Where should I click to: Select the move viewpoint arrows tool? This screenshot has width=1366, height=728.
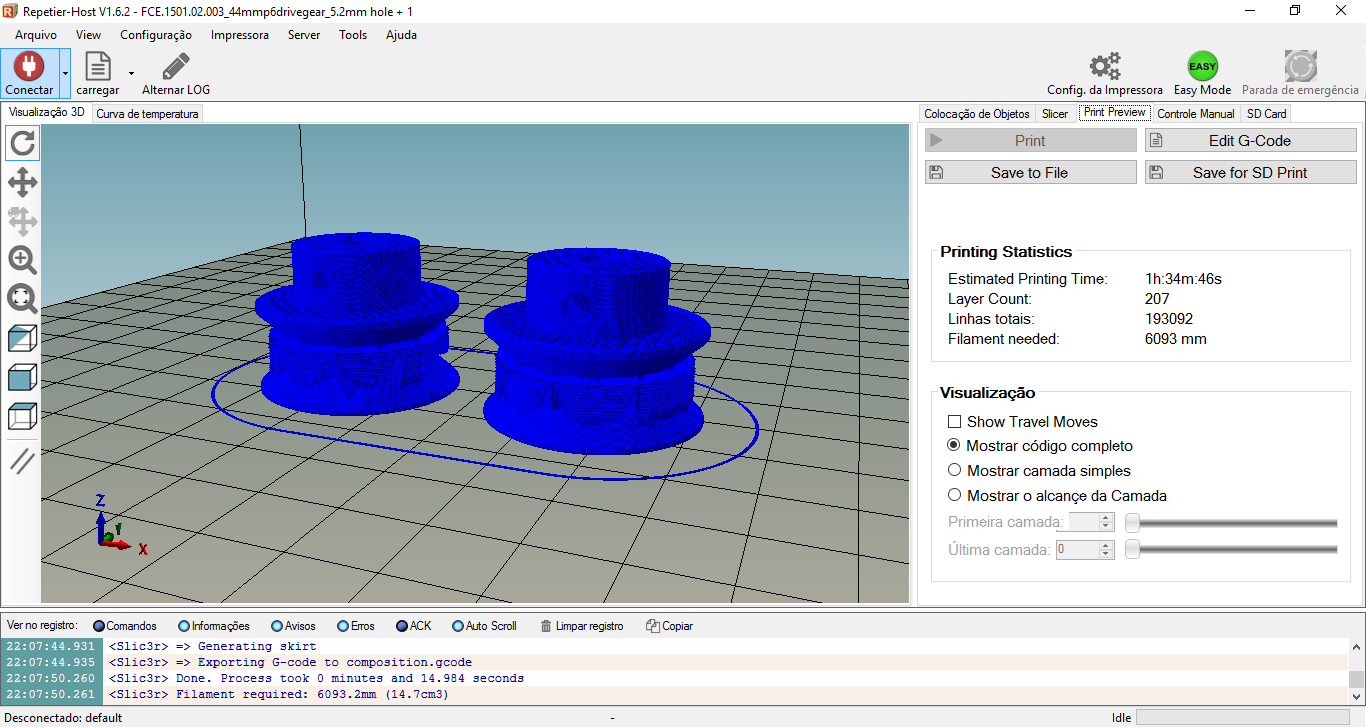click(x=22, y=183)
